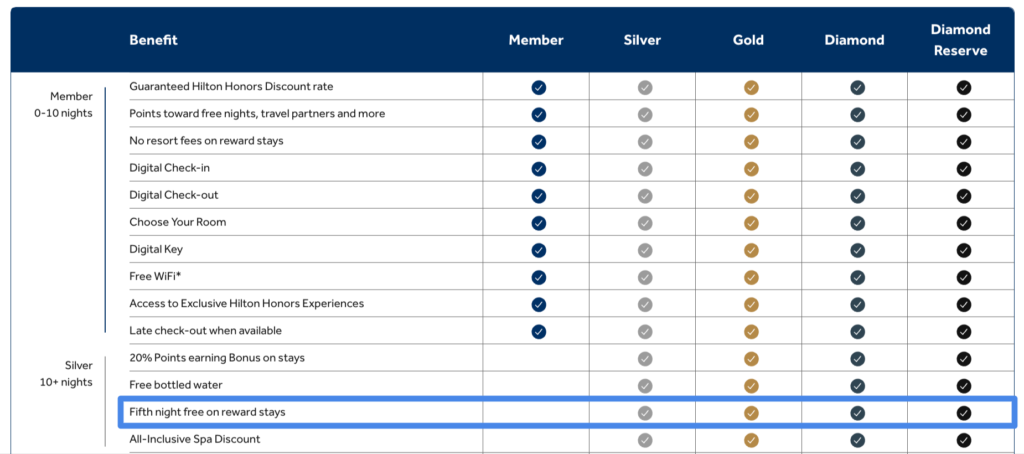Click Gold checkmark in Late check-out row
This screenshot has height=454, width=1024.
pyautogui.click(x=751, y=332)
